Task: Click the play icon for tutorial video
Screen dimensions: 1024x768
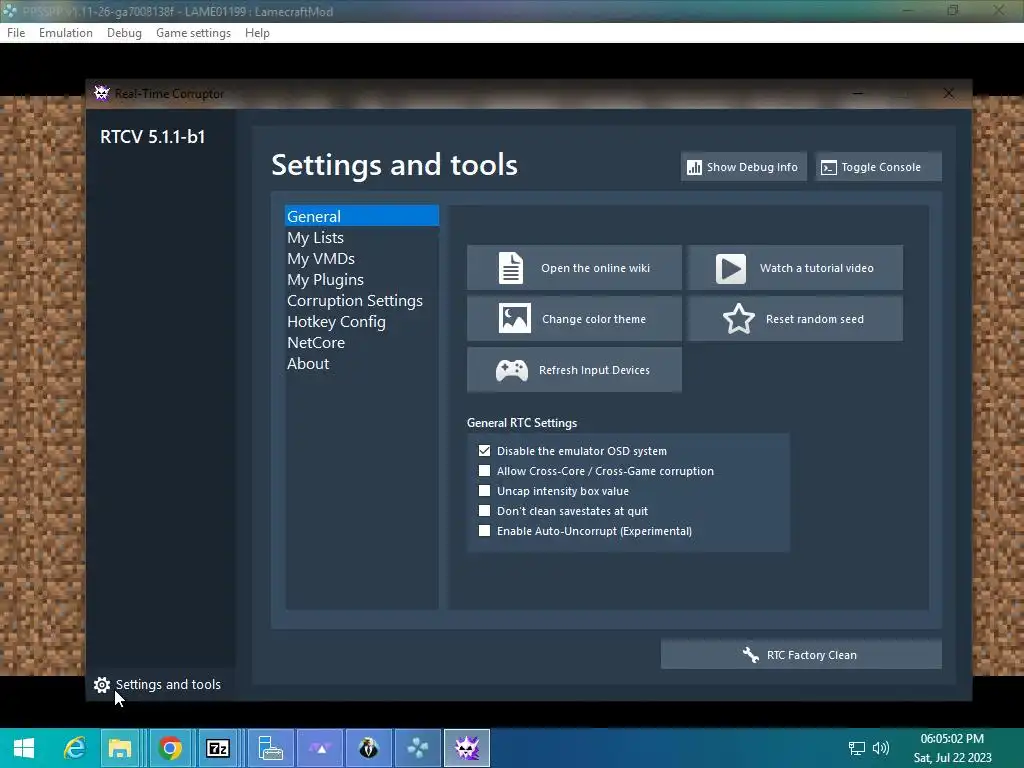Action: (730, 268)
